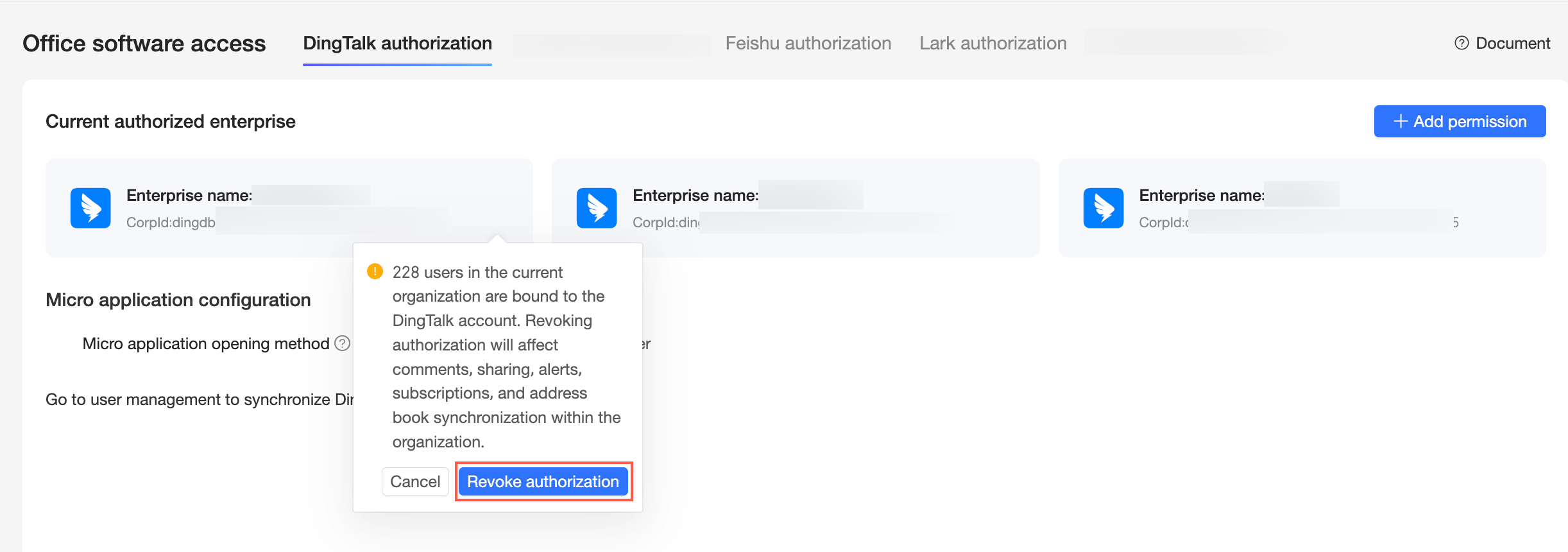Click the rightmost enterprise card's DingTalk logo
1568x552 pixels.
click(x=1103, y=208)
